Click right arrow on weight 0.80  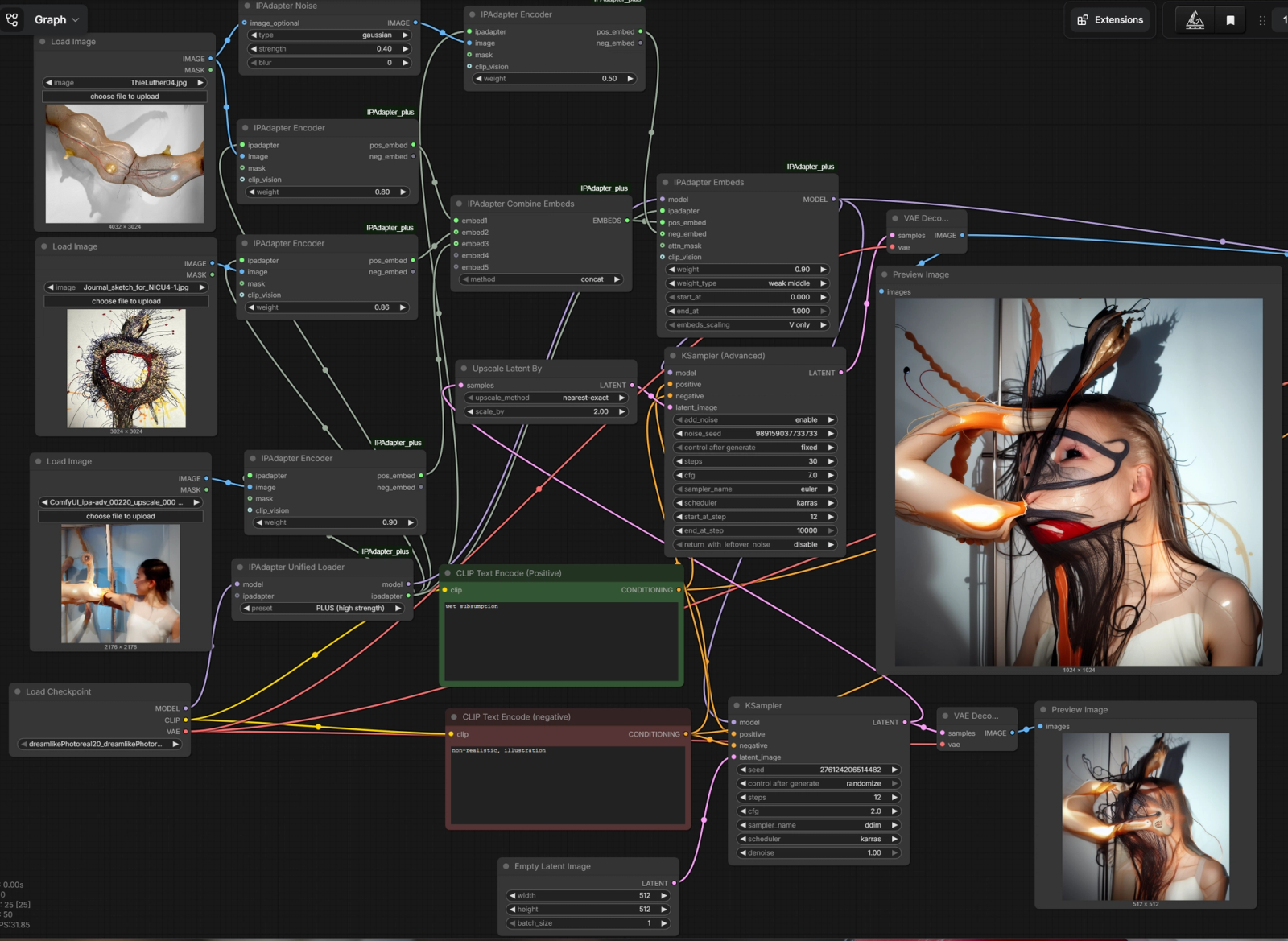tap(403, 192)
